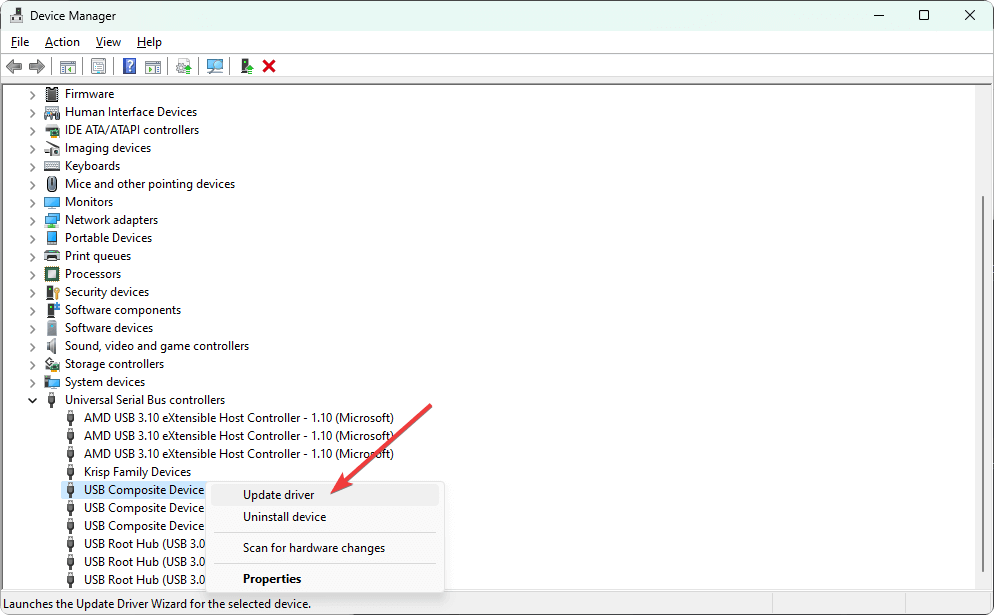The image size is (994, 615).
Task: Open the Help menu
Action: click(x=150, y=42)
